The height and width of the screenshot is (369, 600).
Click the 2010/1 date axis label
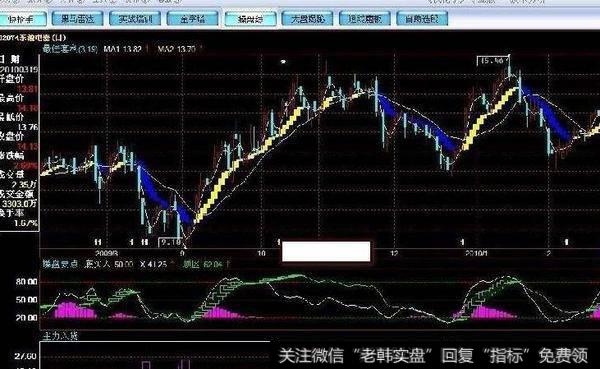click(476, 253)
